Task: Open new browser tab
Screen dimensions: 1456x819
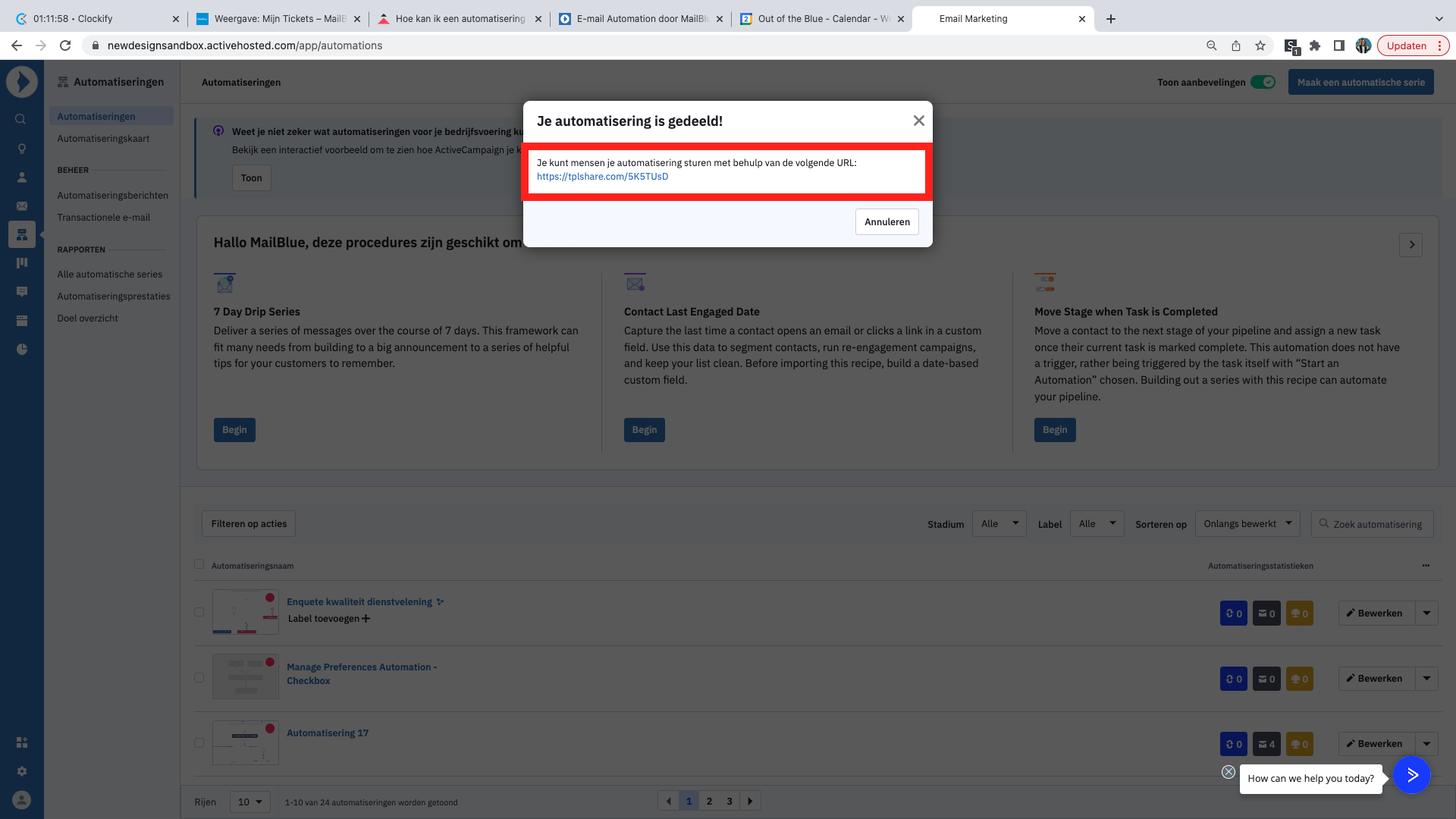Action: (1111, 19)
